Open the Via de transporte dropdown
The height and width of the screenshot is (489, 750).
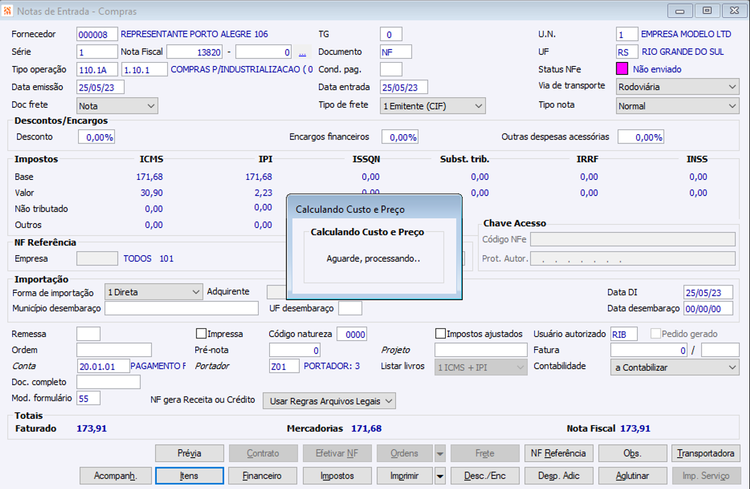[677, 87]
